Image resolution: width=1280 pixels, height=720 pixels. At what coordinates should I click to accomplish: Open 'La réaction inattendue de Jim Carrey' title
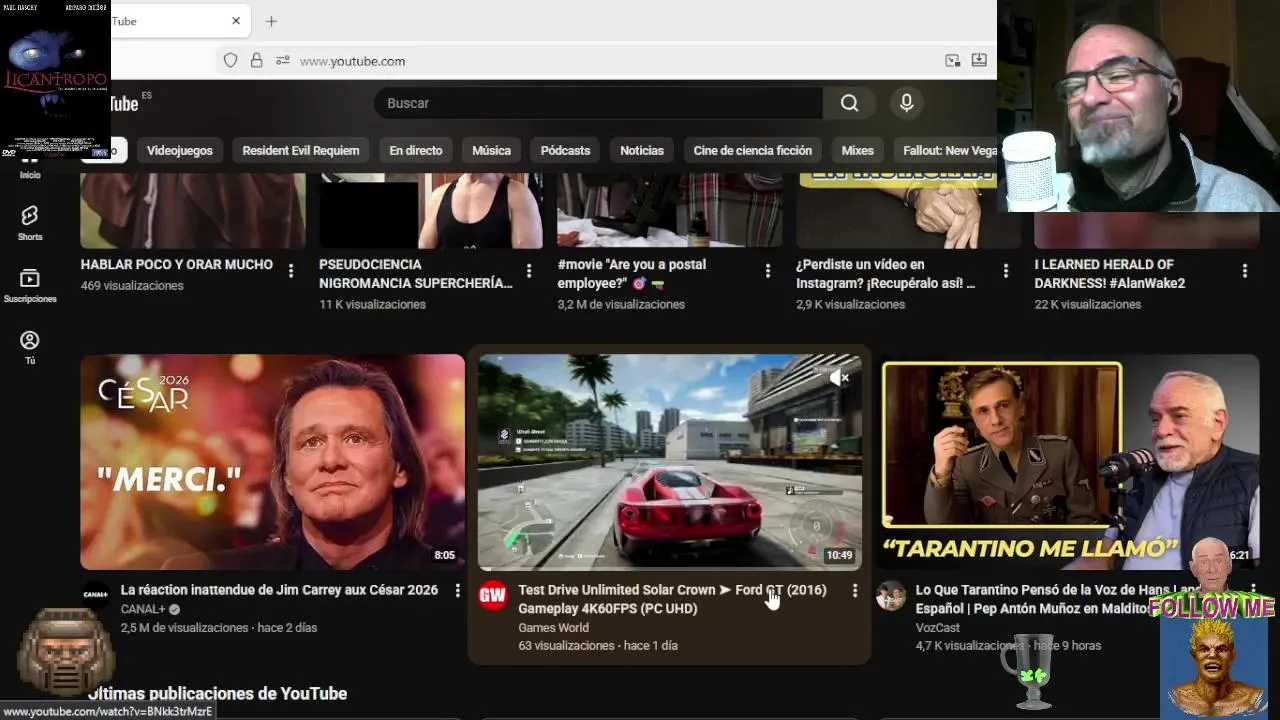[x=279, y=590]
